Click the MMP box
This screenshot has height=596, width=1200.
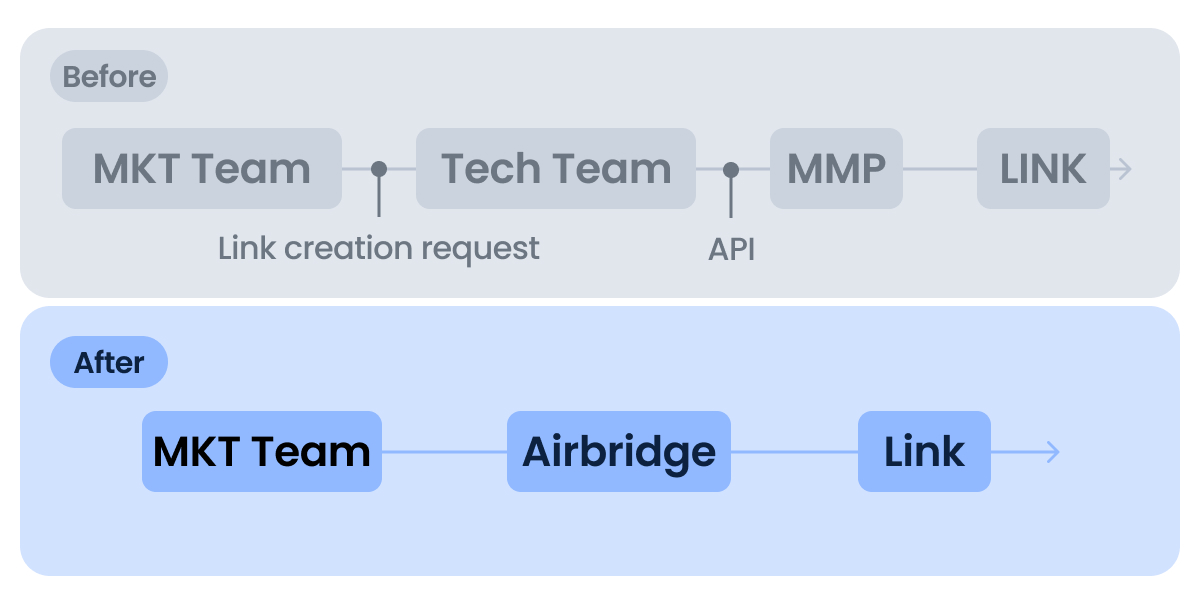[836, 169]
